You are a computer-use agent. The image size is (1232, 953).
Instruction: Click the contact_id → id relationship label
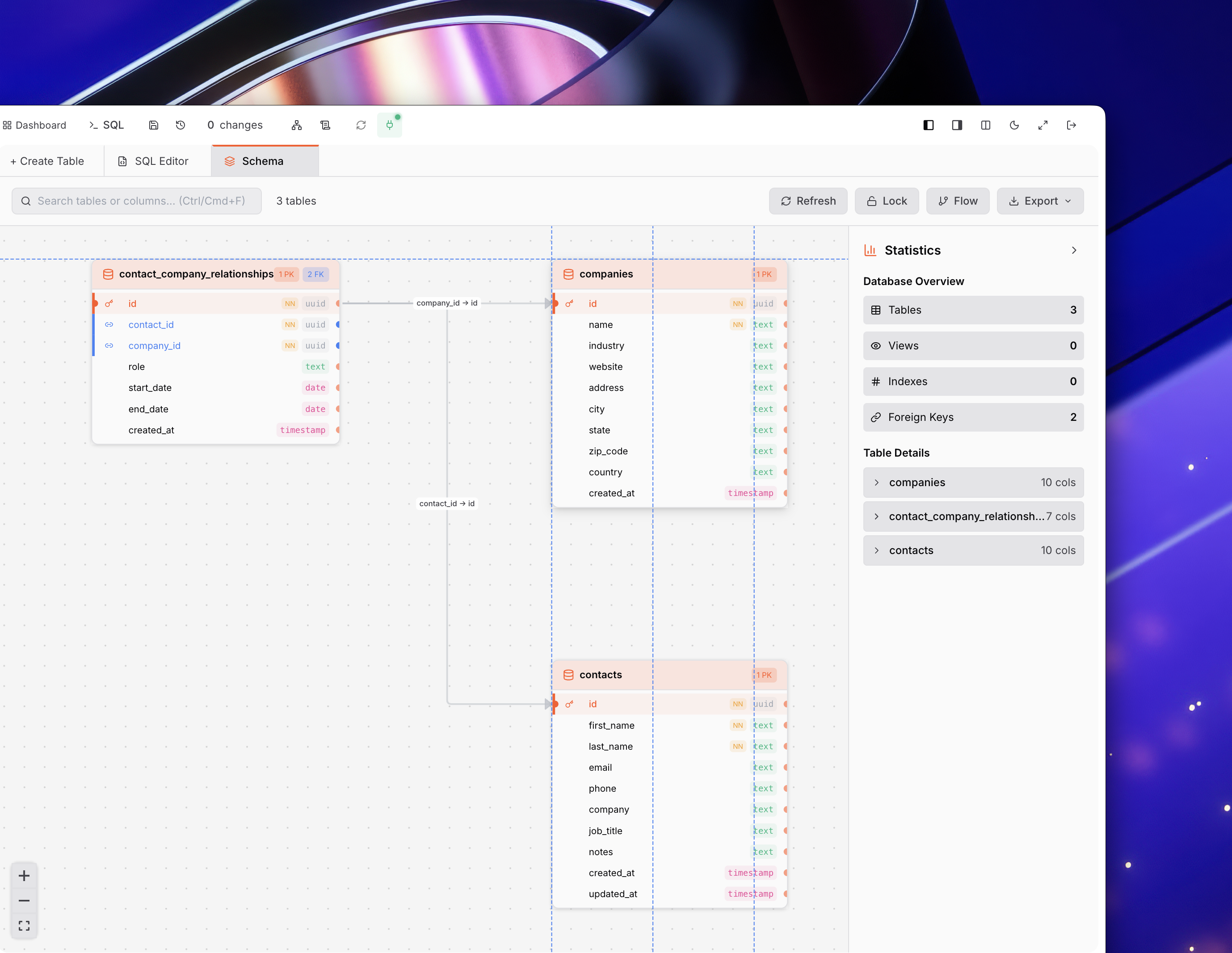pos(447,504)
